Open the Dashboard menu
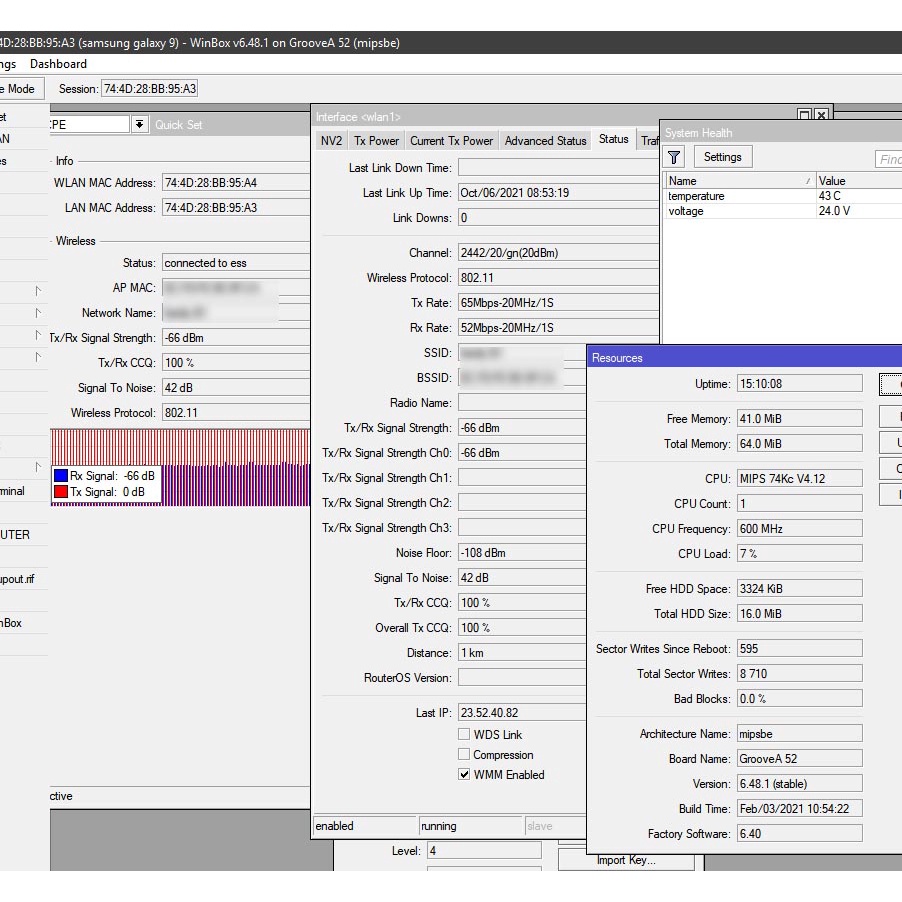Image resolution: width=902 pixels, height=902 pixels. pyautogui.click(x=58, y=63)
